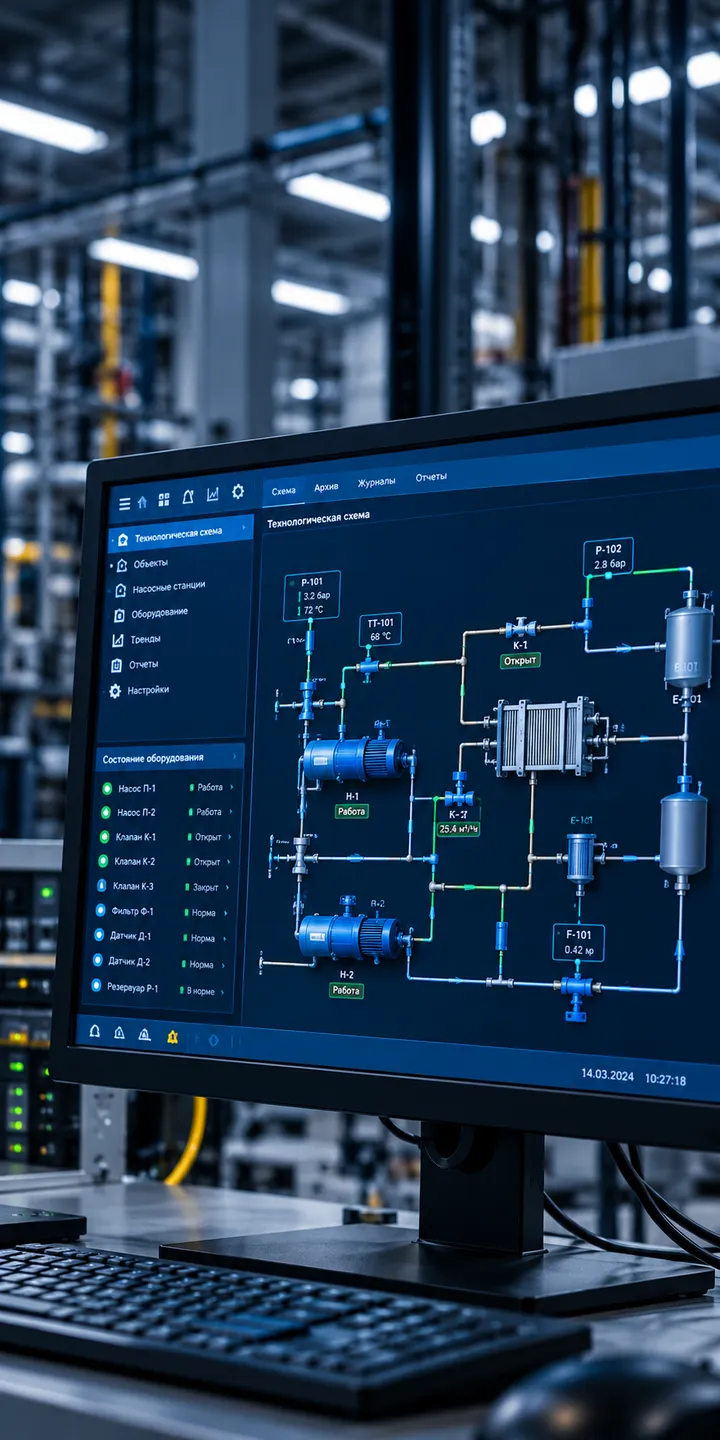Image resolution: width=720 pixels, height=1440 pixels.
Task: Click the blue status indicator of Датчик Д-1
Action: point(100,935)
